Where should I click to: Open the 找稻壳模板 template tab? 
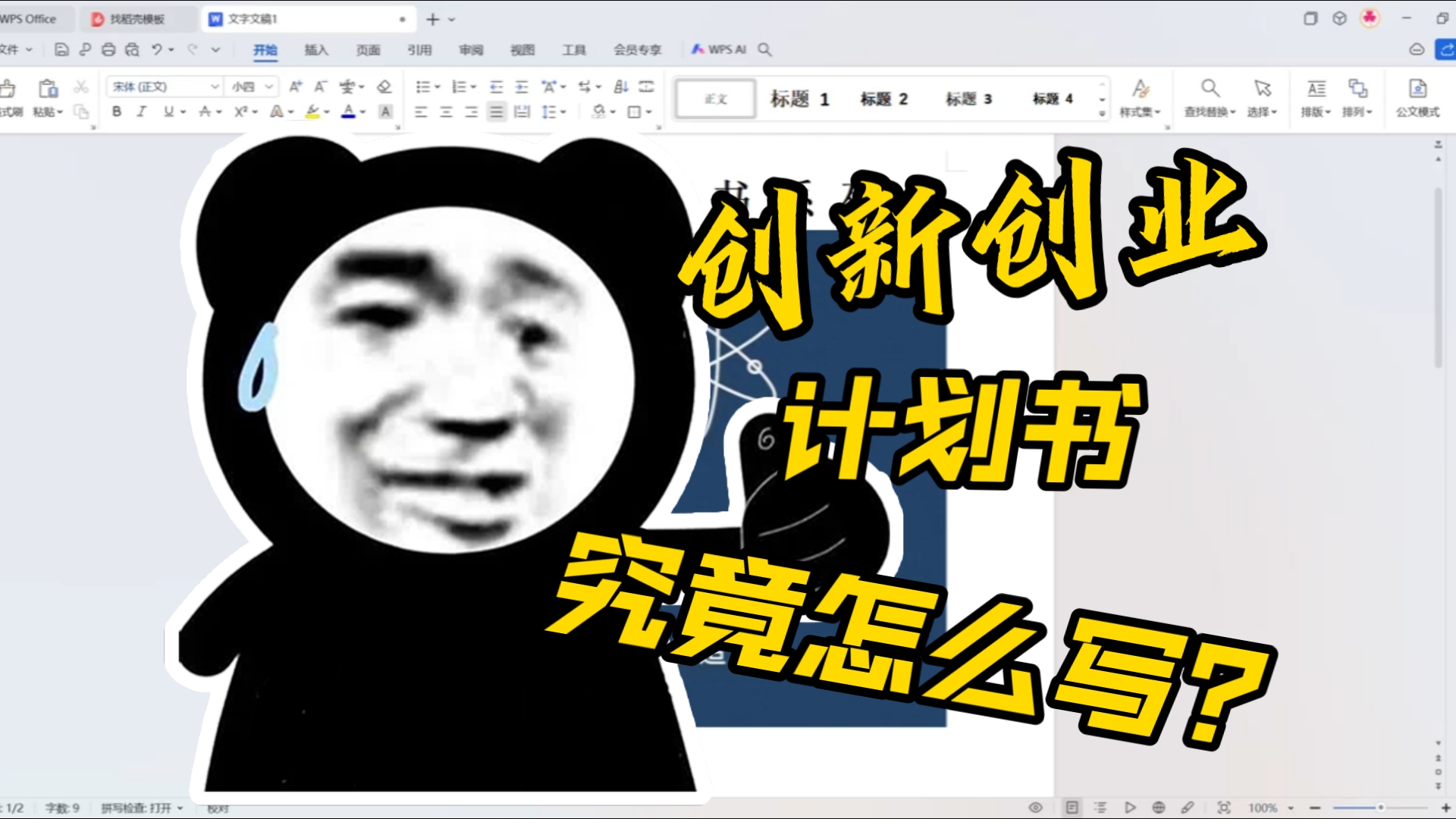click(x=136, y=19)
